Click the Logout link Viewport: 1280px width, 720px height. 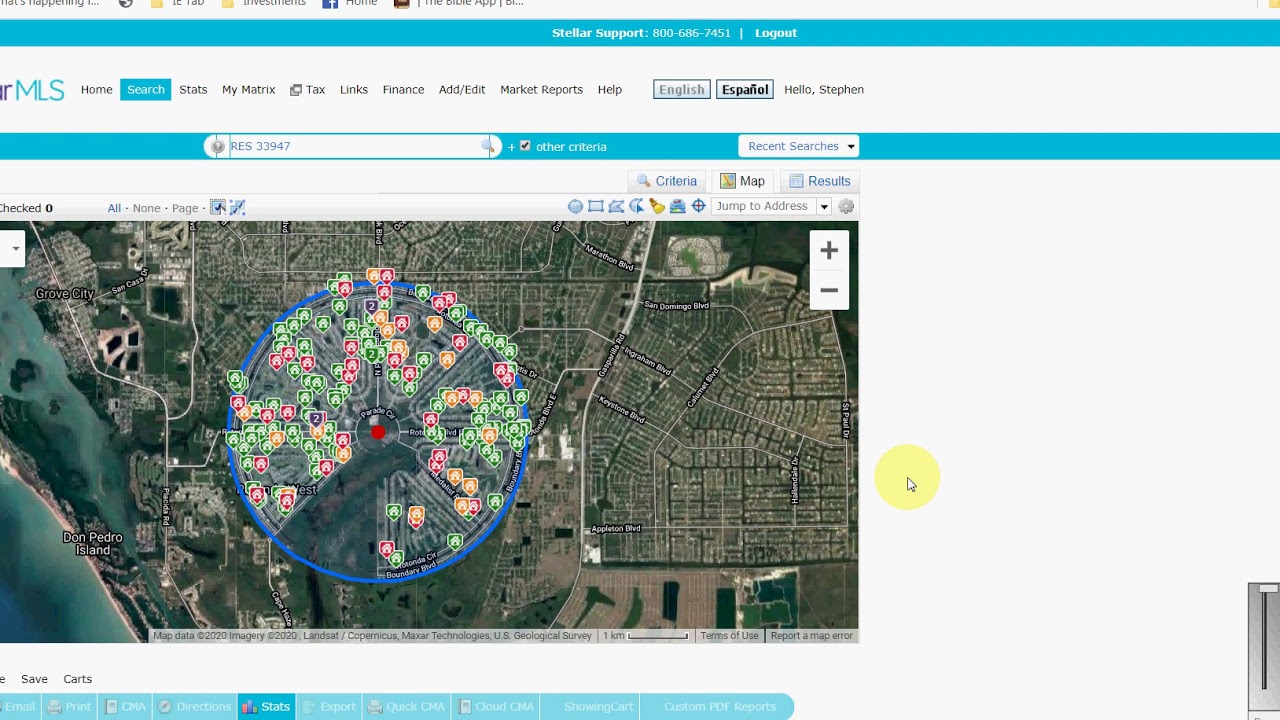pos(776,33)
